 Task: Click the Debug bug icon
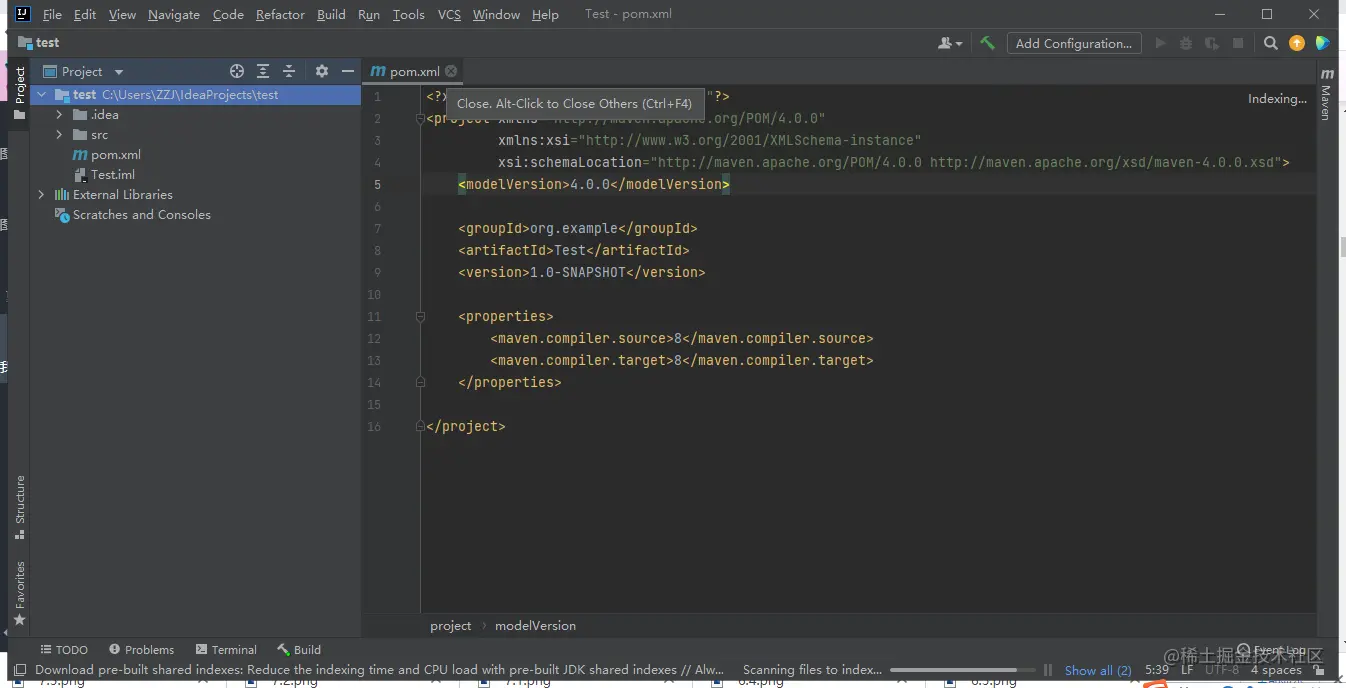pos(1186,43)
